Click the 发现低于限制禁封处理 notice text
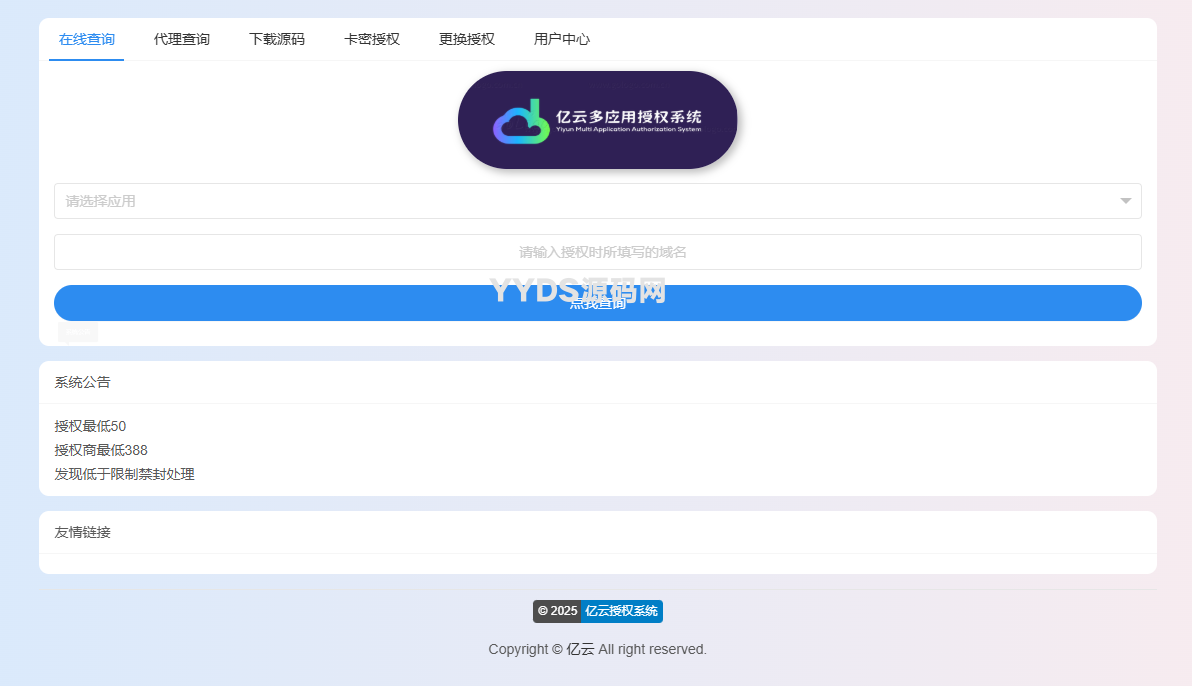This screenshot has width=1192, height=686. [125, 474]
